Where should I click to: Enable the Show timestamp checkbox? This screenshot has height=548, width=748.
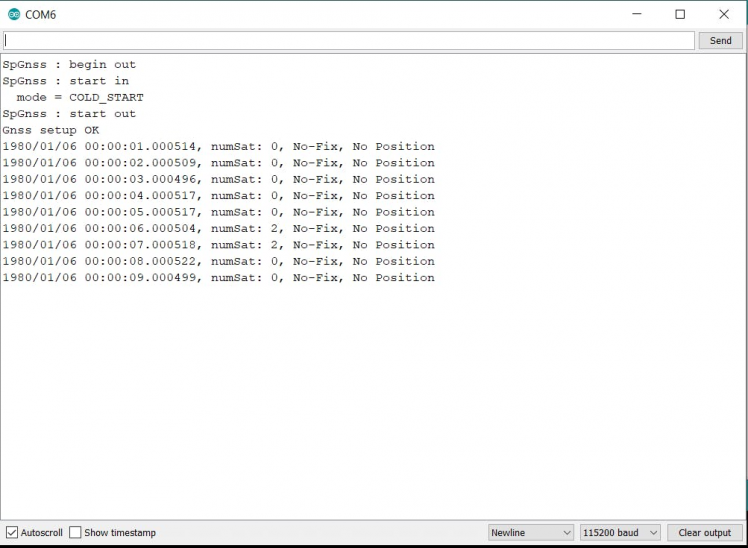(75, 532)
